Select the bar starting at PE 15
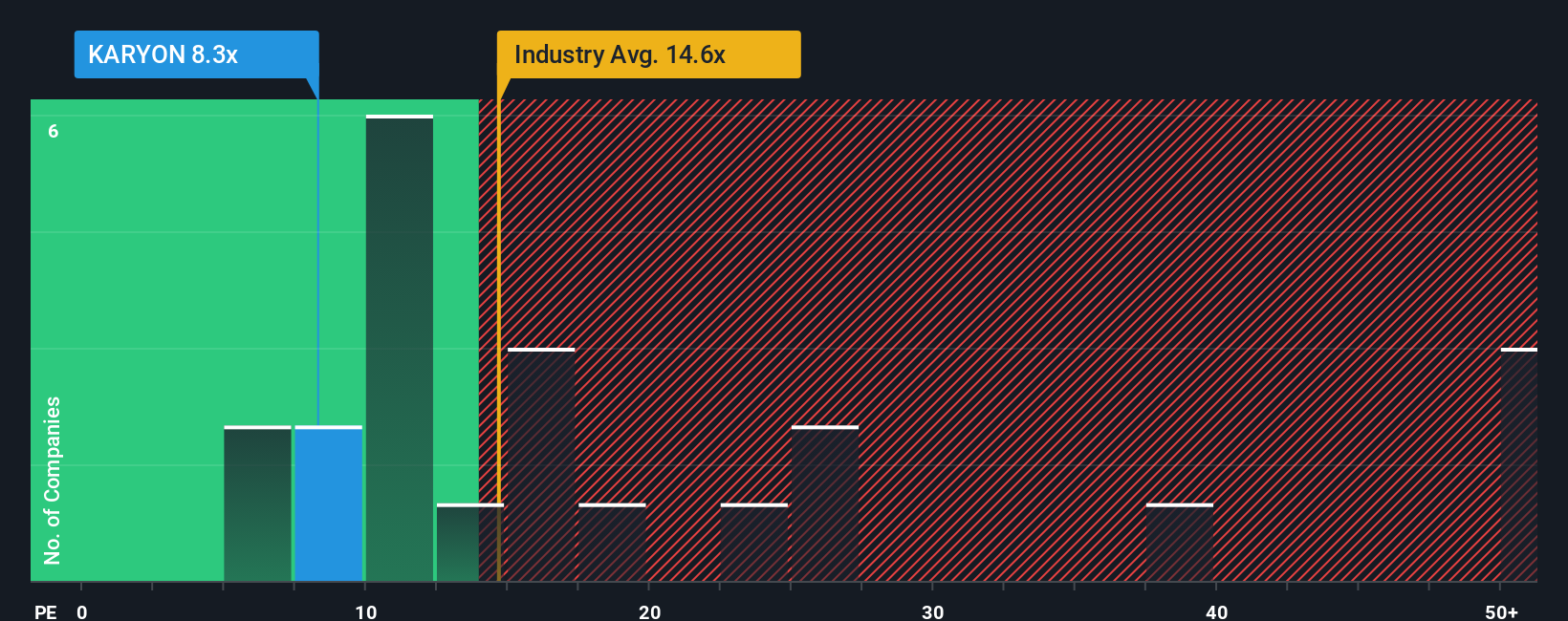This screenshot has height=621, width=1568. click(x=541, y=464)
